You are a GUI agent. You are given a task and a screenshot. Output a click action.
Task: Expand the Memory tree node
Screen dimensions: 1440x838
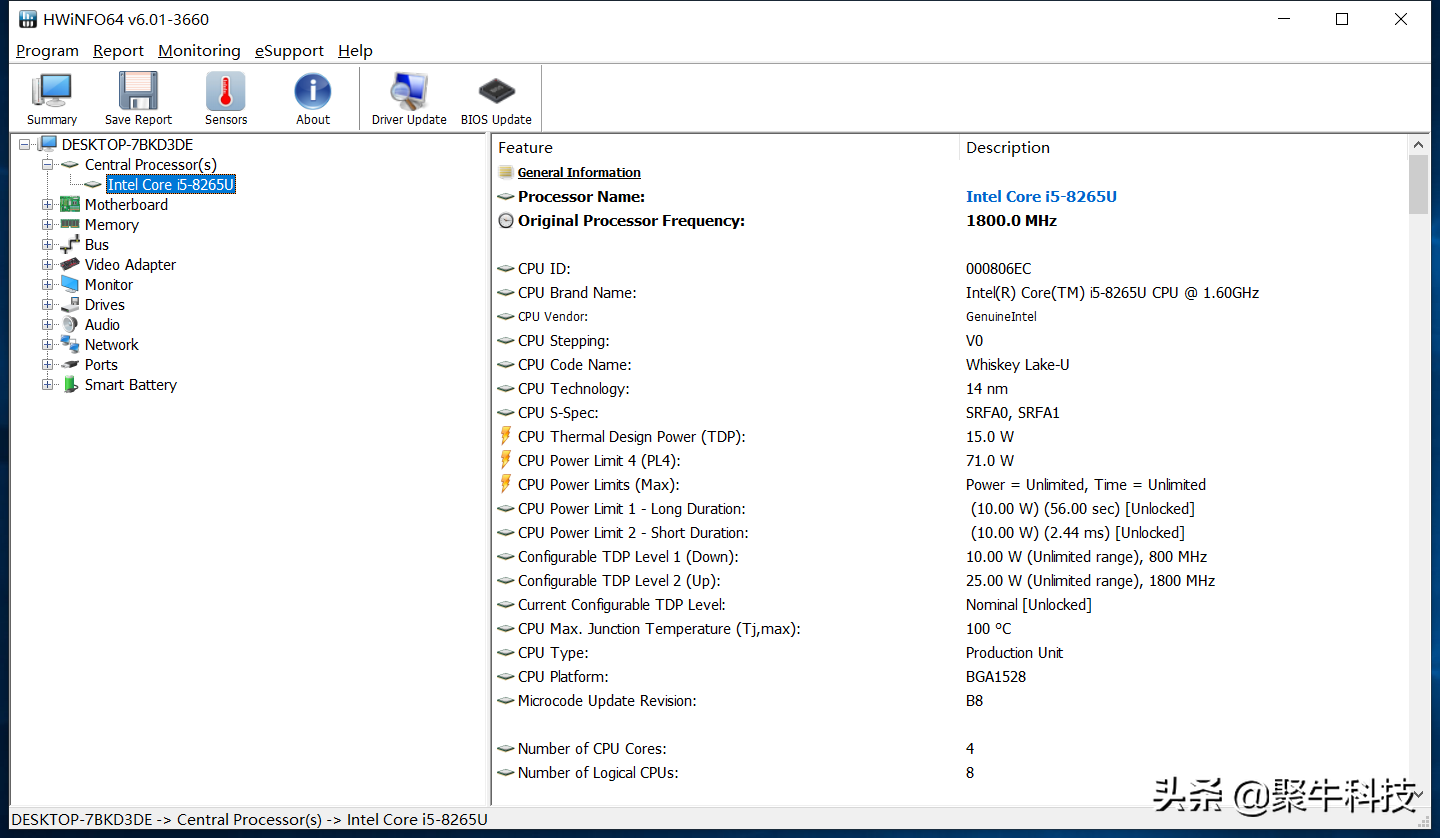point(48,225)
